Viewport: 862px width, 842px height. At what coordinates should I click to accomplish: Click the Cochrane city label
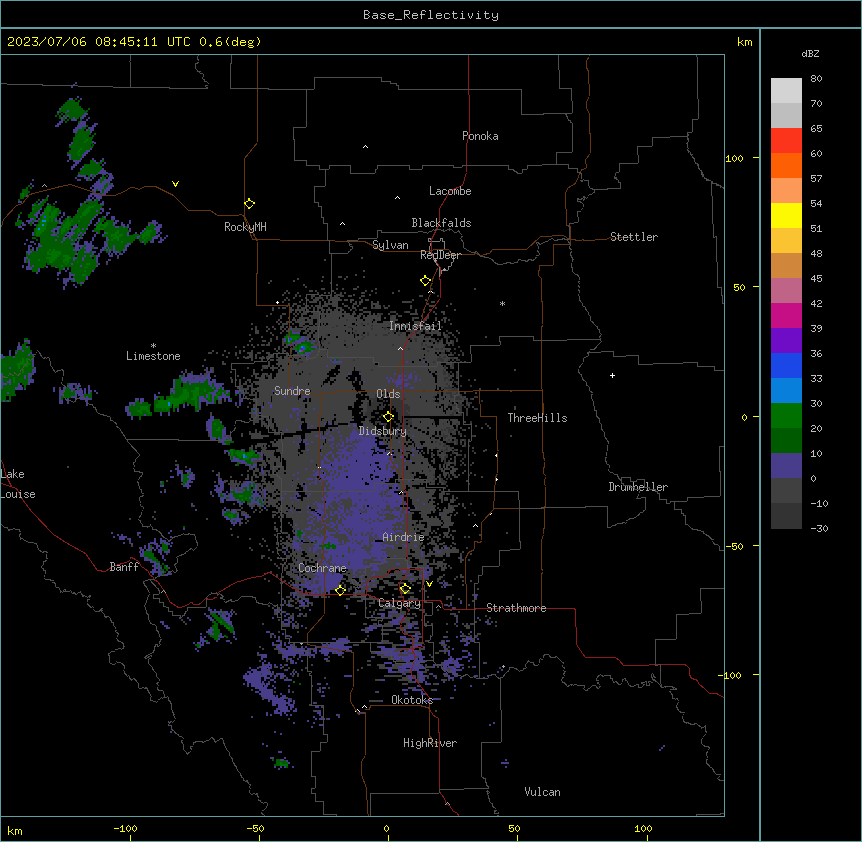coord(322,568)
